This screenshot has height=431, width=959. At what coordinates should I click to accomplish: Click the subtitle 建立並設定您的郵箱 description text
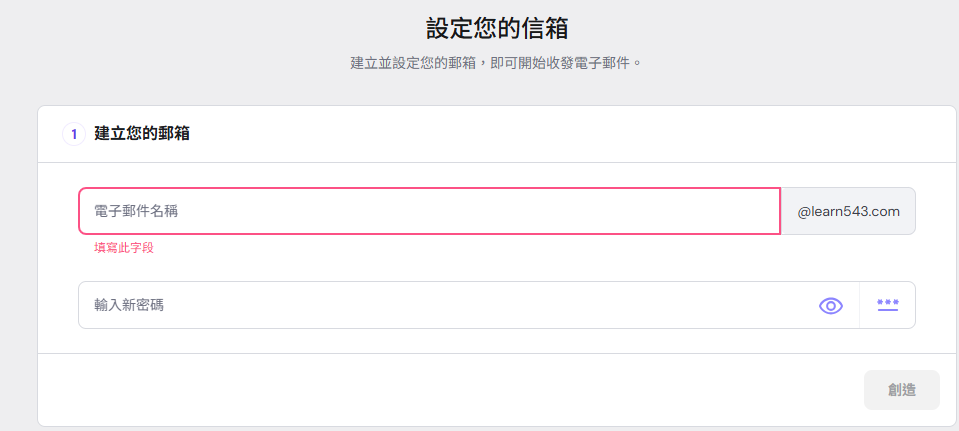(x=497, y=63)
